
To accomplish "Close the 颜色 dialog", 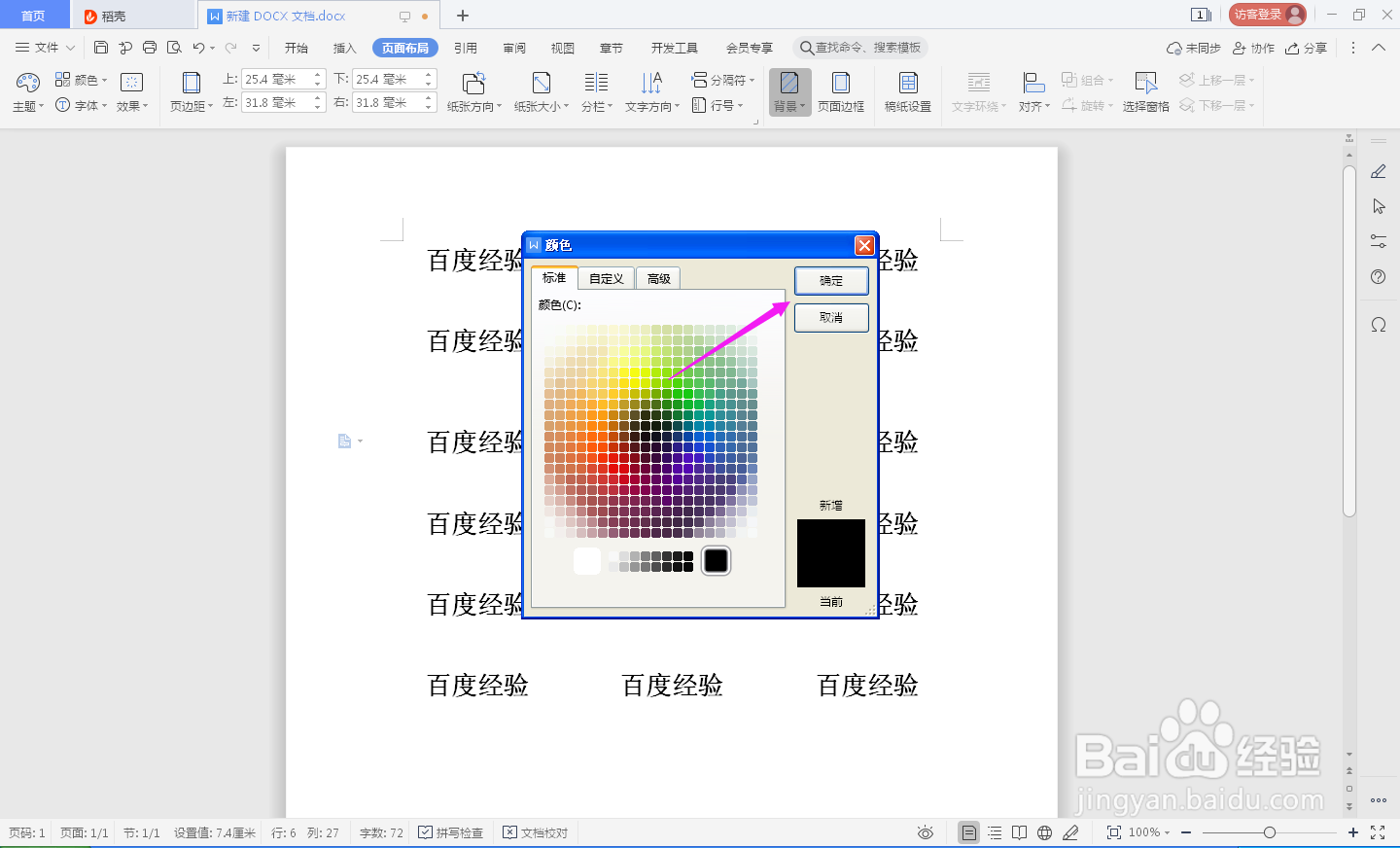I will [864, 245].
